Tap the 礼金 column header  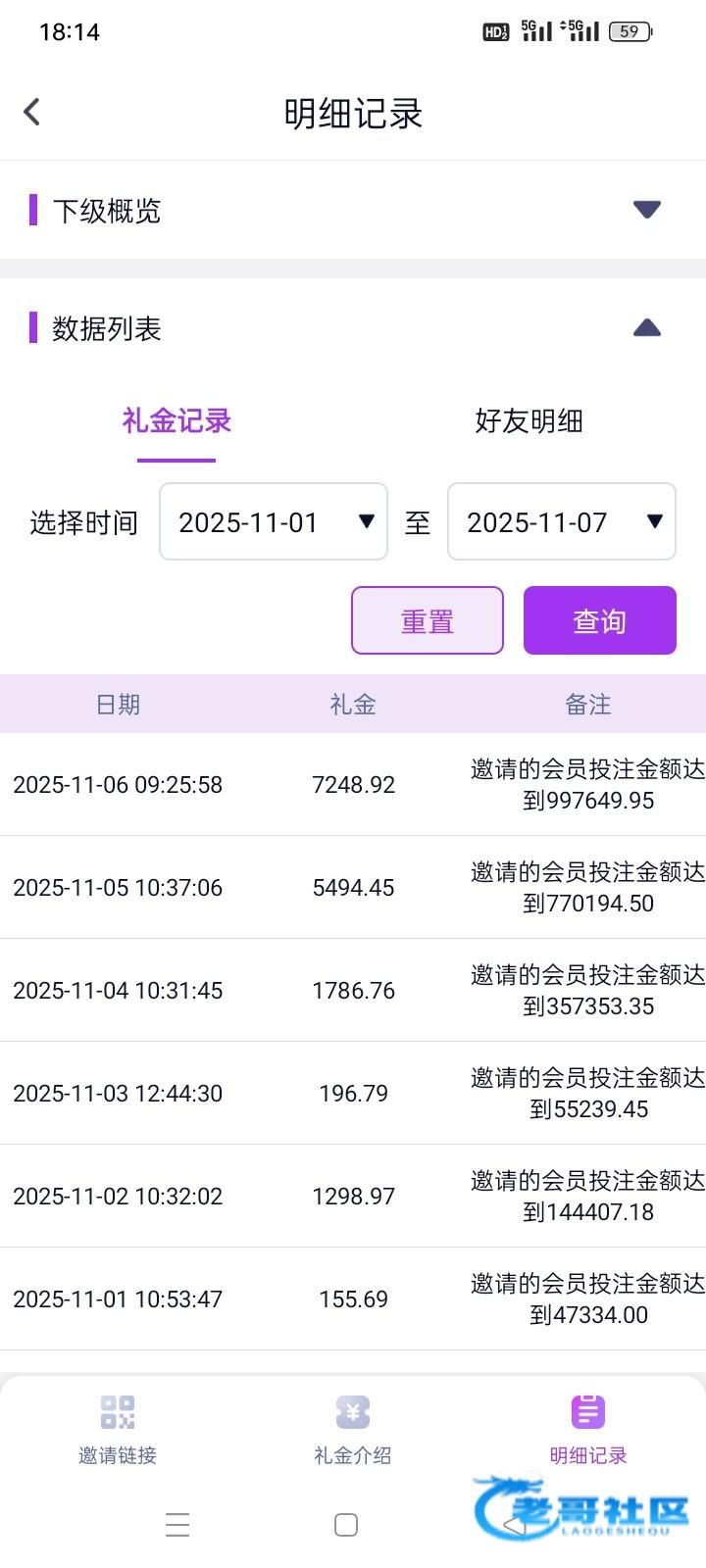tap(353, 705)
